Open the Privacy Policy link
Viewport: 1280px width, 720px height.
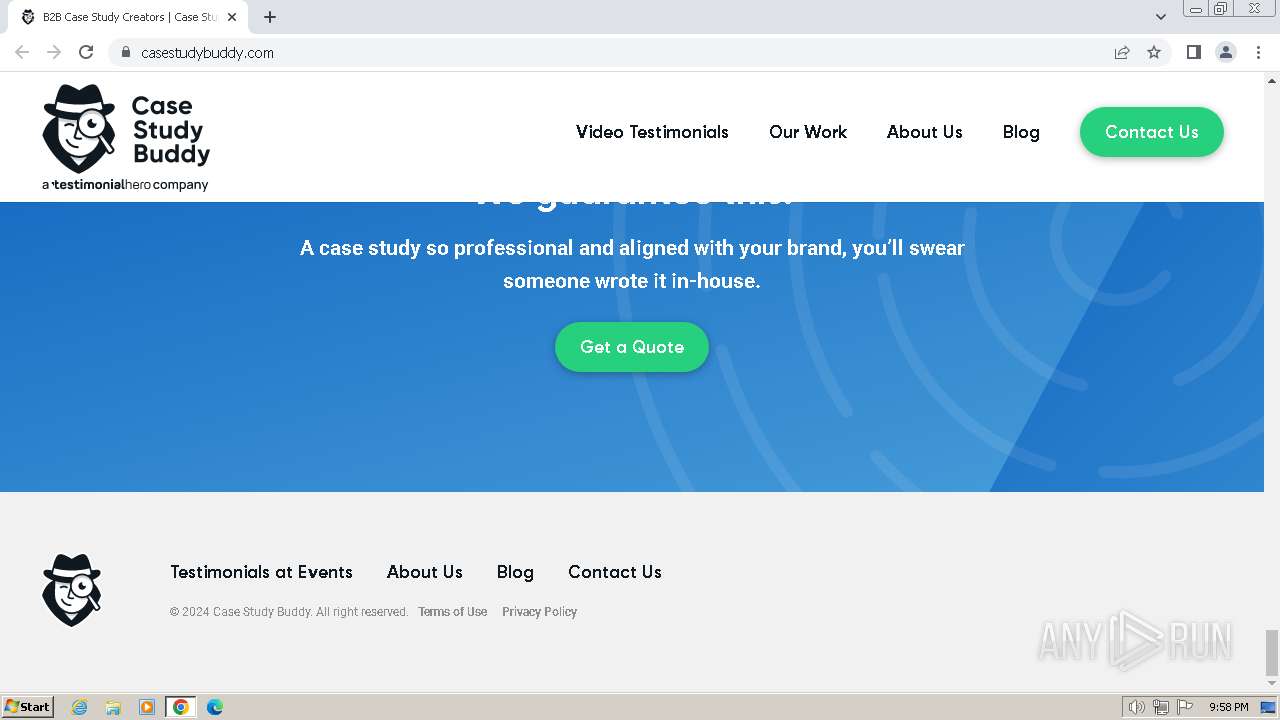pos(540,612)
